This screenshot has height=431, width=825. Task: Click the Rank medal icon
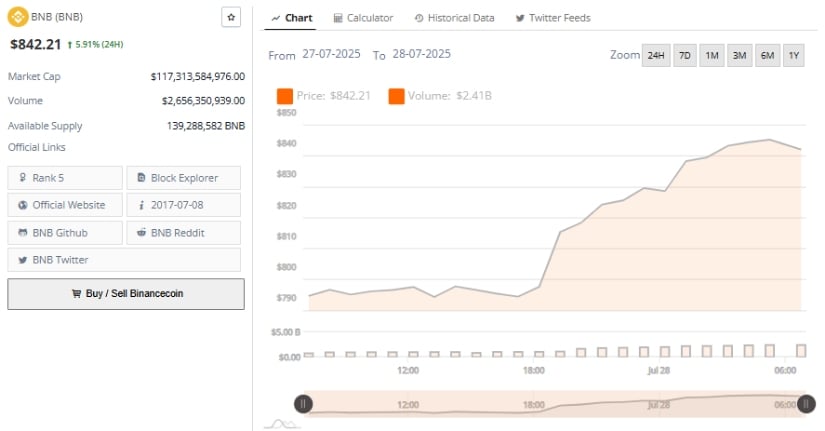[x=23, y=178]
